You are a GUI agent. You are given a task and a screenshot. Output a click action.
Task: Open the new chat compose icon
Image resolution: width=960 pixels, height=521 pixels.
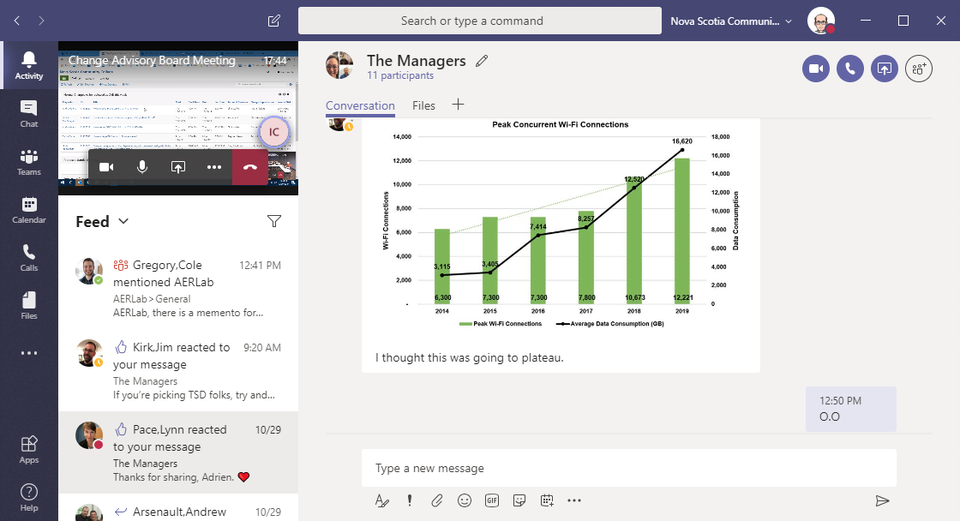tap(274, 20)
